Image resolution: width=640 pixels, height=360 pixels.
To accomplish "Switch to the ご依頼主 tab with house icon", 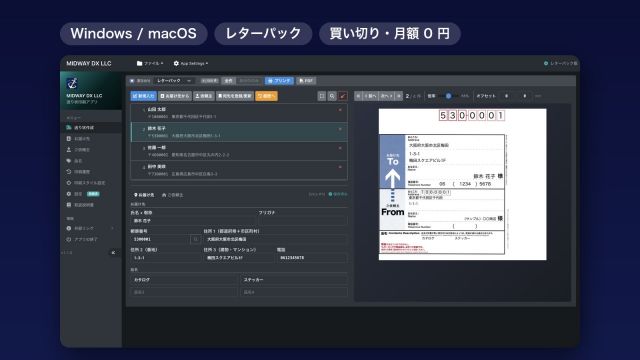I will click(173, 195).
